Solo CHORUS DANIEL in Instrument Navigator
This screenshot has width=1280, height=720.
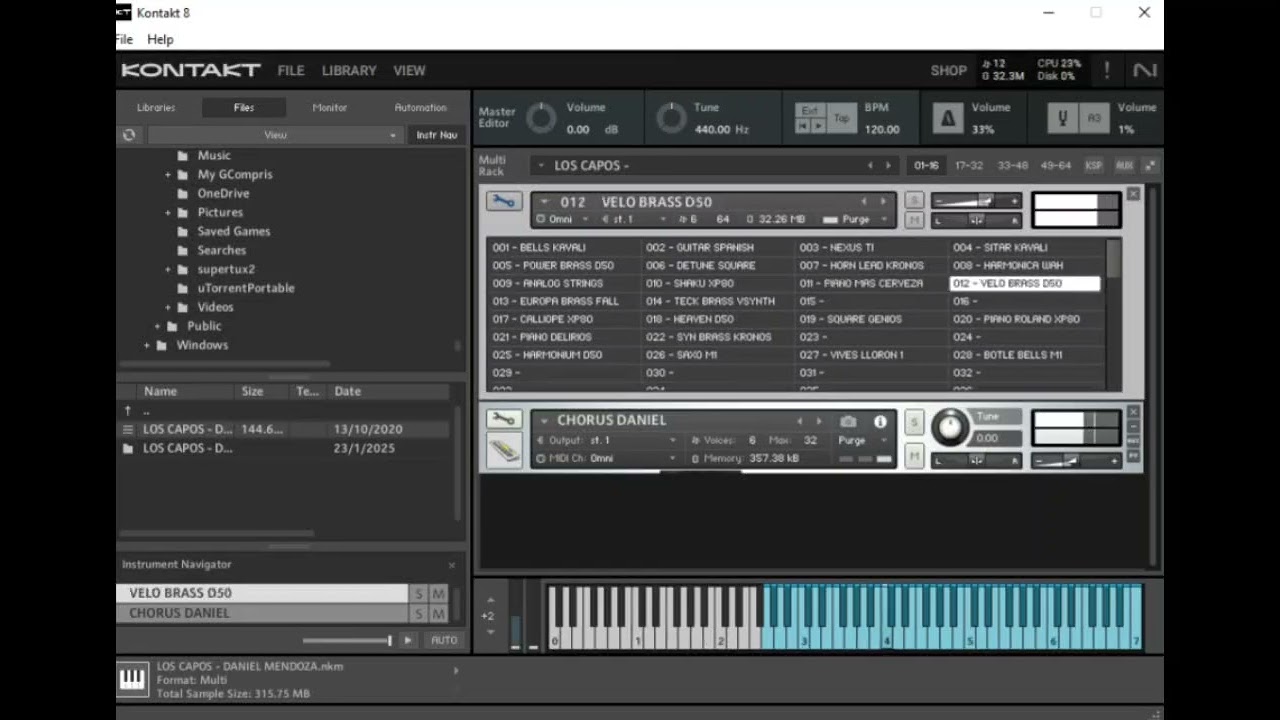point(419,614)
